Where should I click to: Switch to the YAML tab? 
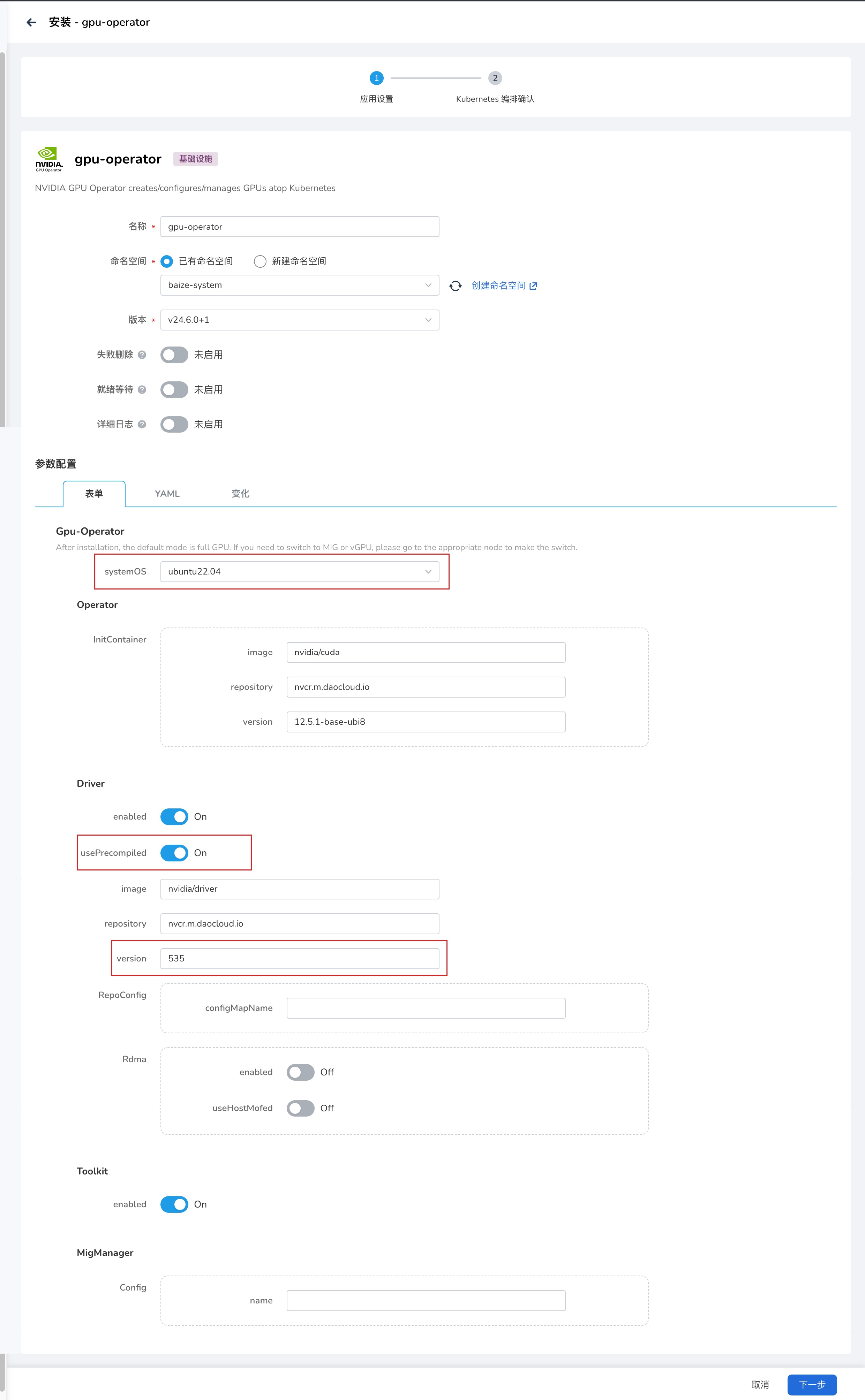pos(167,494)
